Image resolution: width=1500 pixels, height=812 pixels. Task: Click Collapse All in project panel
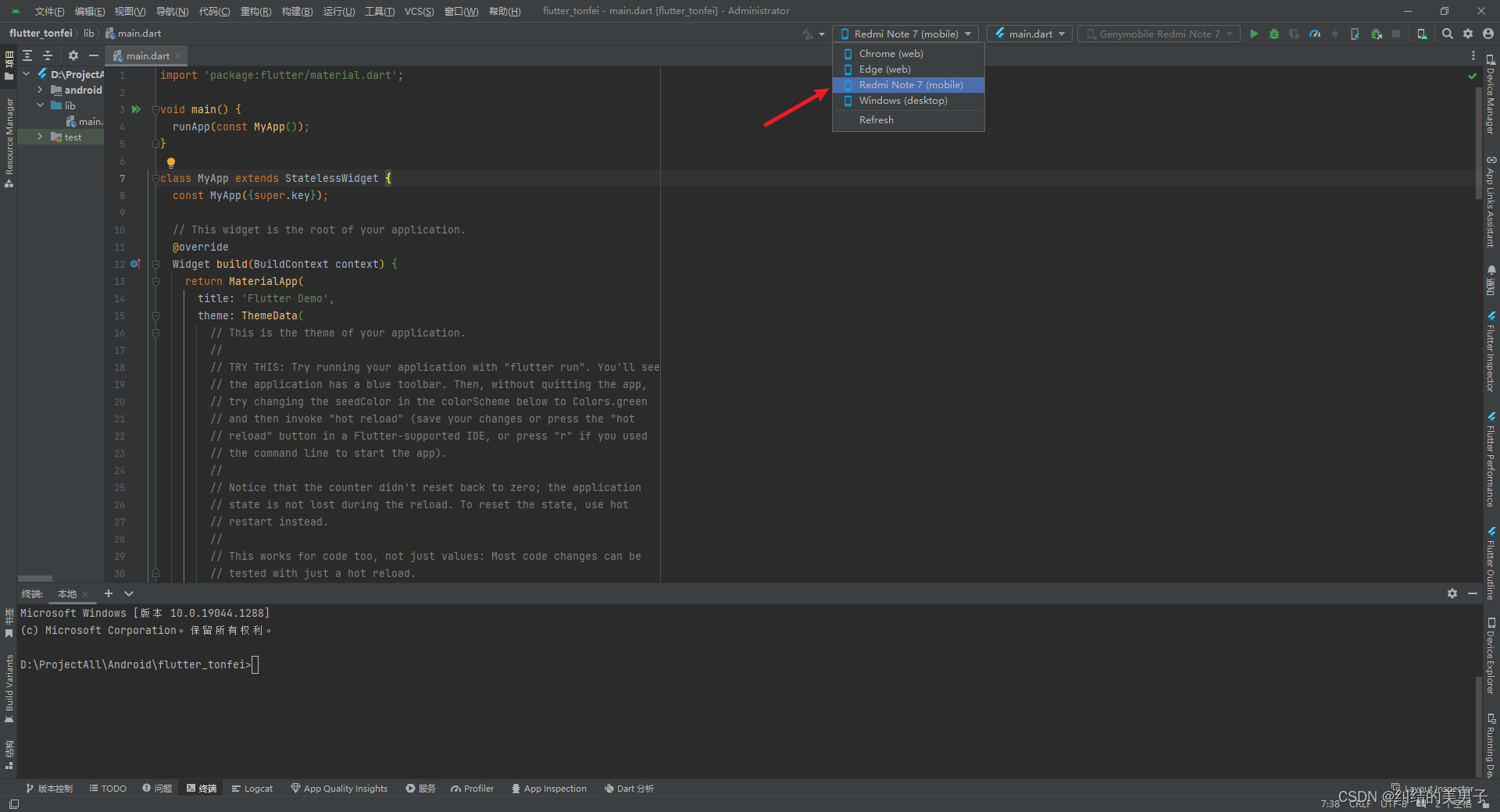(x=48, y=55)
